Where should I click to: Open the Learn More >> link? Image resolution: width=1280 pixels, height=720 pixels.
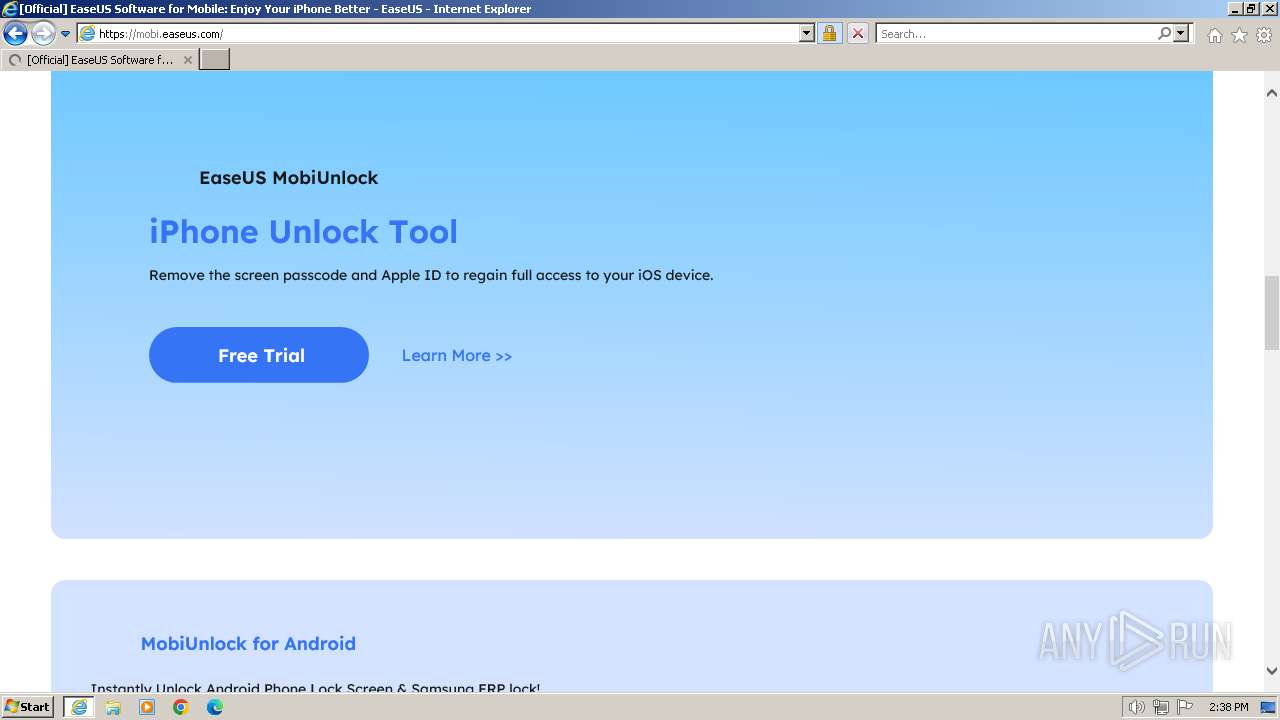(x=457, y=356)
